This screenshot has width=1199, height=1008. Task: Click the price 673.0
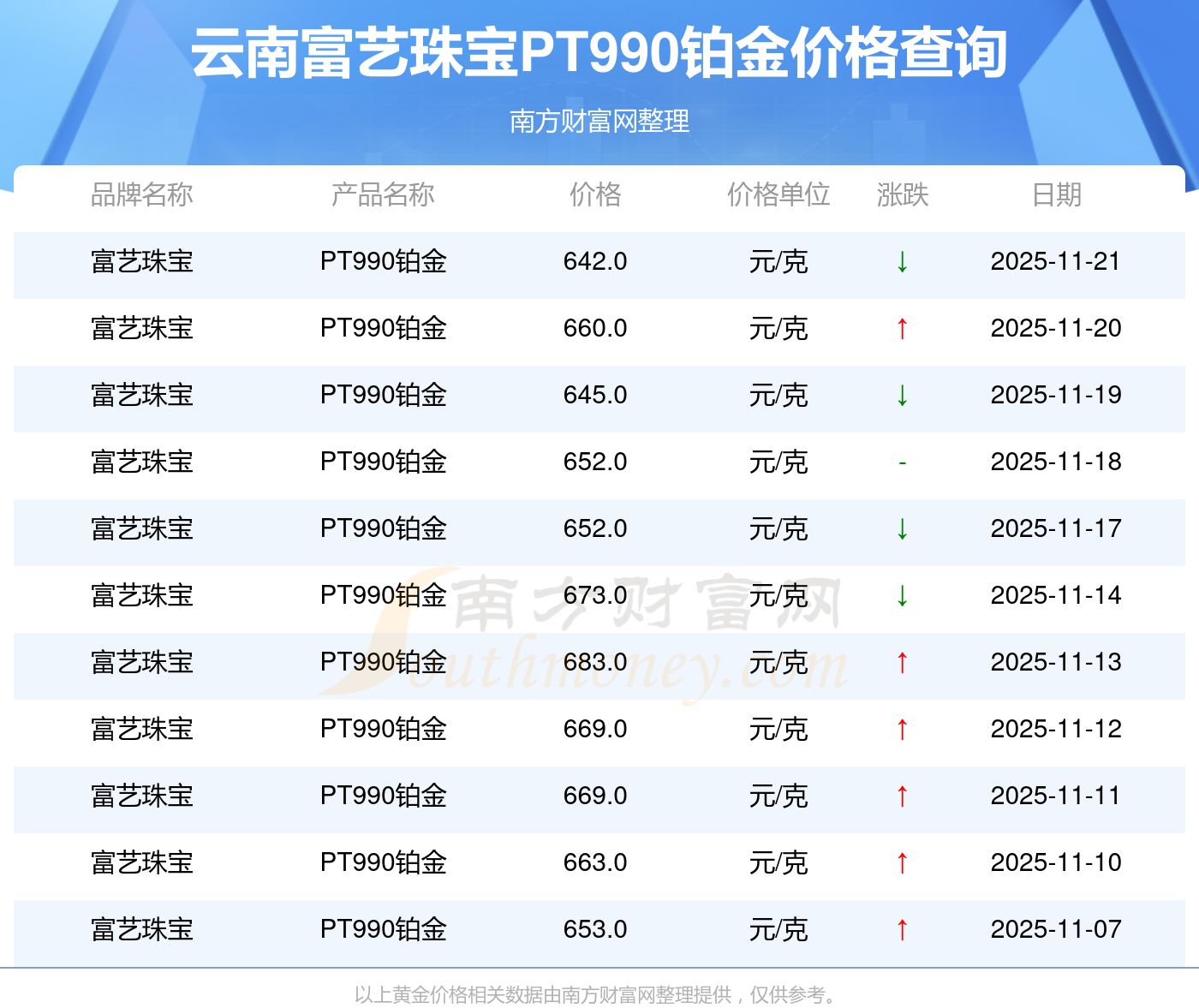[595, 595]
